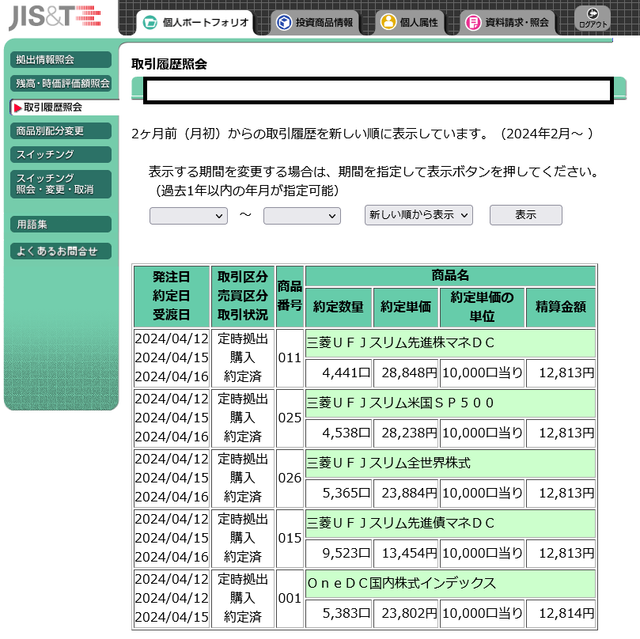Click 三菱UFJスリム先進債マネDC product name
This screenshot has height=639, width=640.
click(x=400, y=523)
